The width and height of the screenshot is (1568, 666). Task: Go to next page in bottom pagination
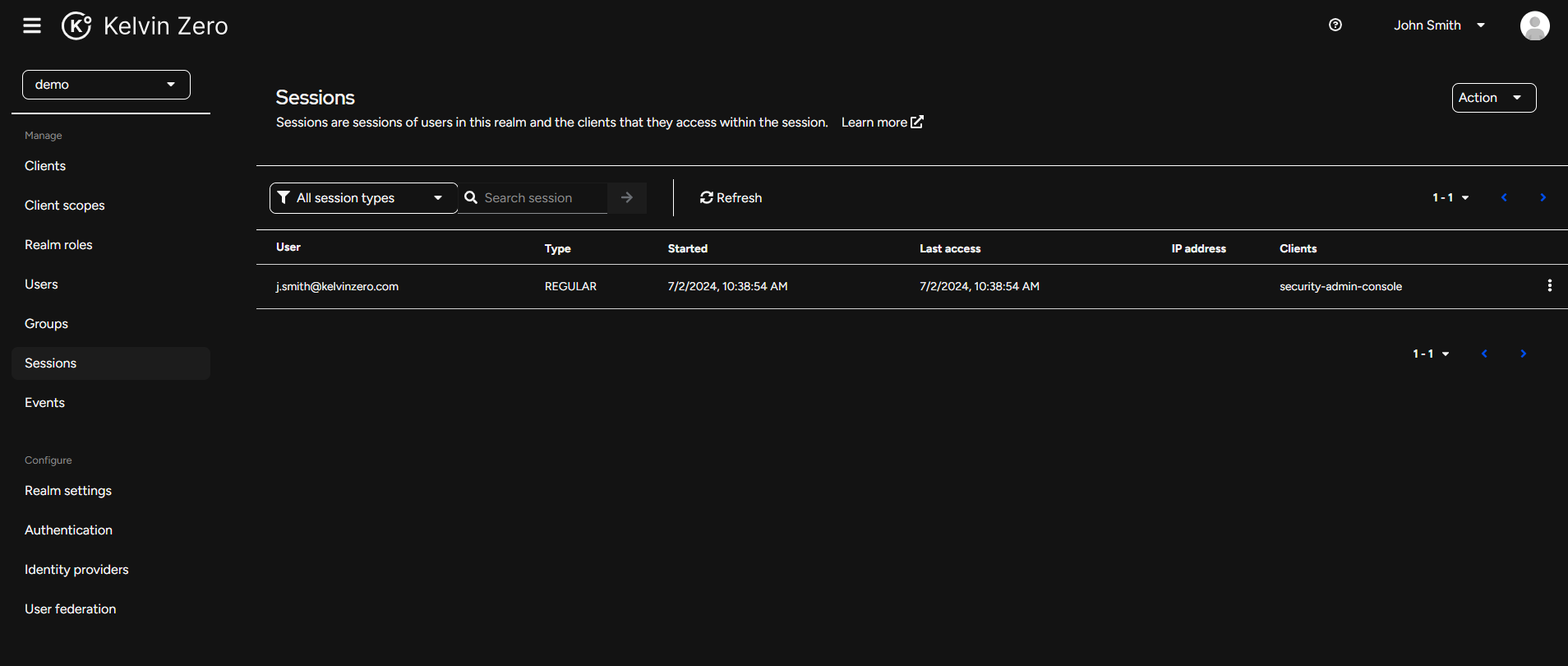pyautogui.click(x=1523, y=354)
